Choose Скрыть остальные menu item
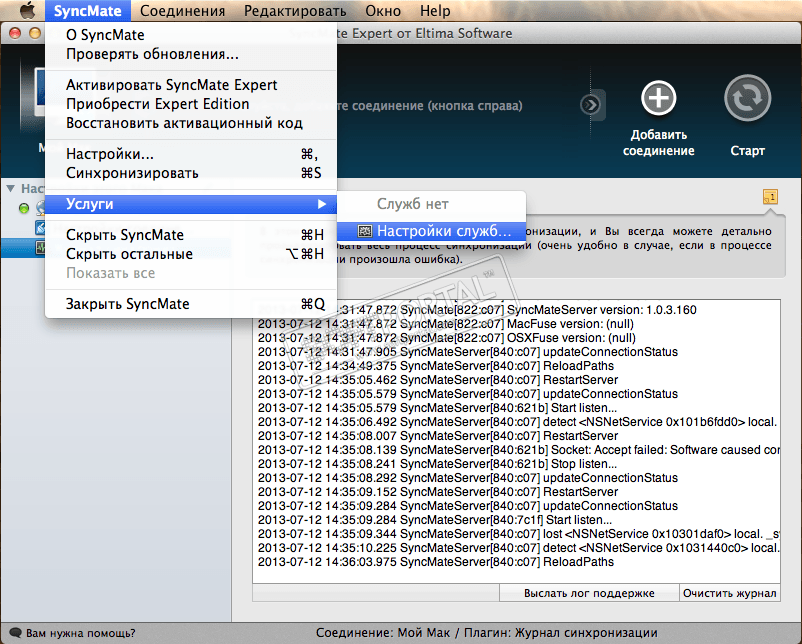This screenshot has height=644, width=802. (x=191, y=254)
